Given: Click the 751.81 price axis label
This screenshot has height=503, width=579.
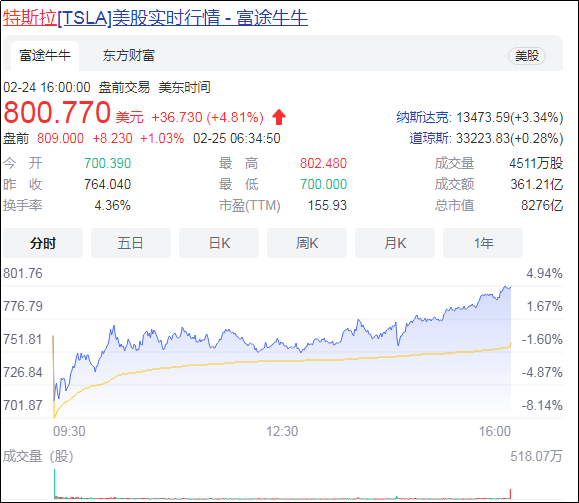Looking at the screenshot, I should click(23, 339).
